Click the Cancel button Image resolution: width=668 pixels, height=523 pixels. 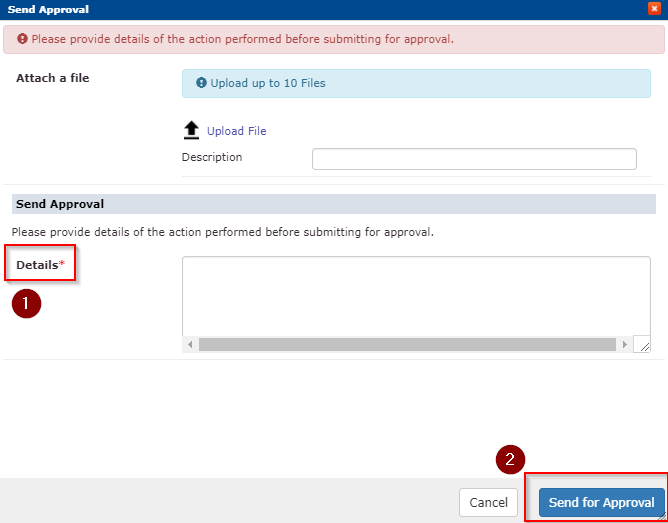tap(488, 503)
